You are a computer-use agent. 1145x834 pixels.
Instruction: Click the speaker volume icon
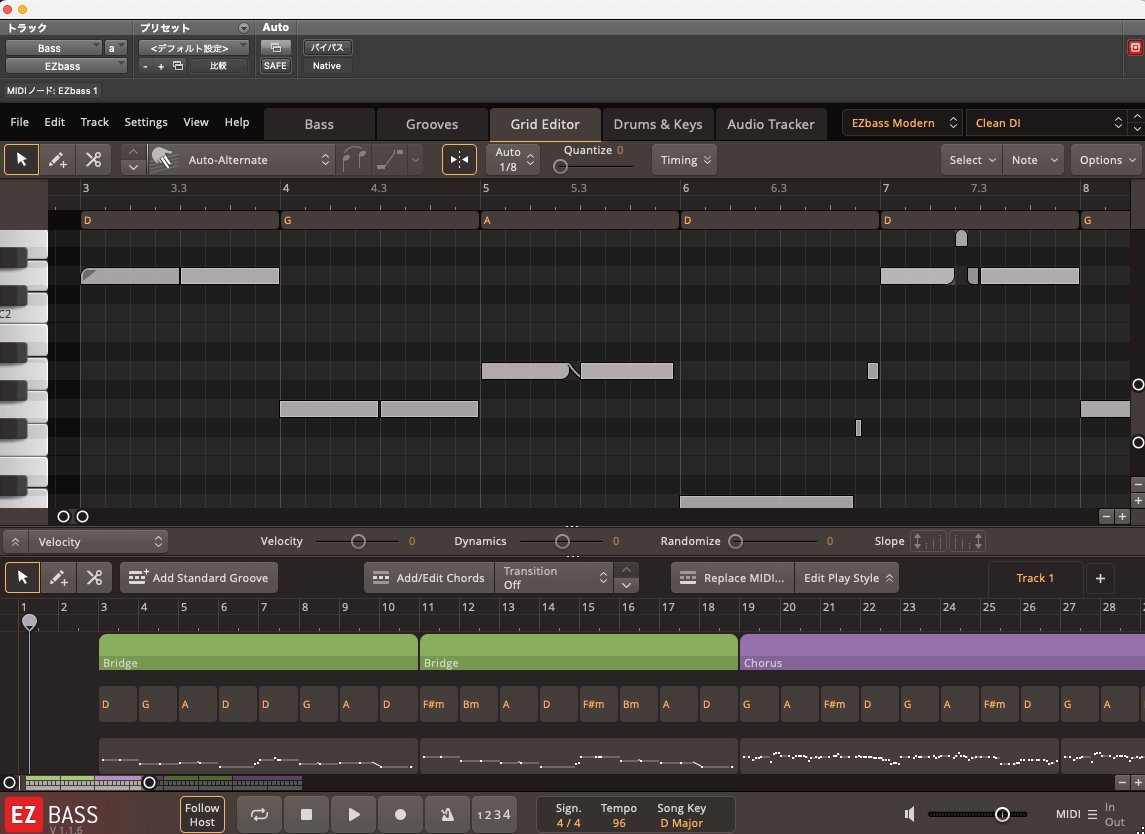pos(910,814)
